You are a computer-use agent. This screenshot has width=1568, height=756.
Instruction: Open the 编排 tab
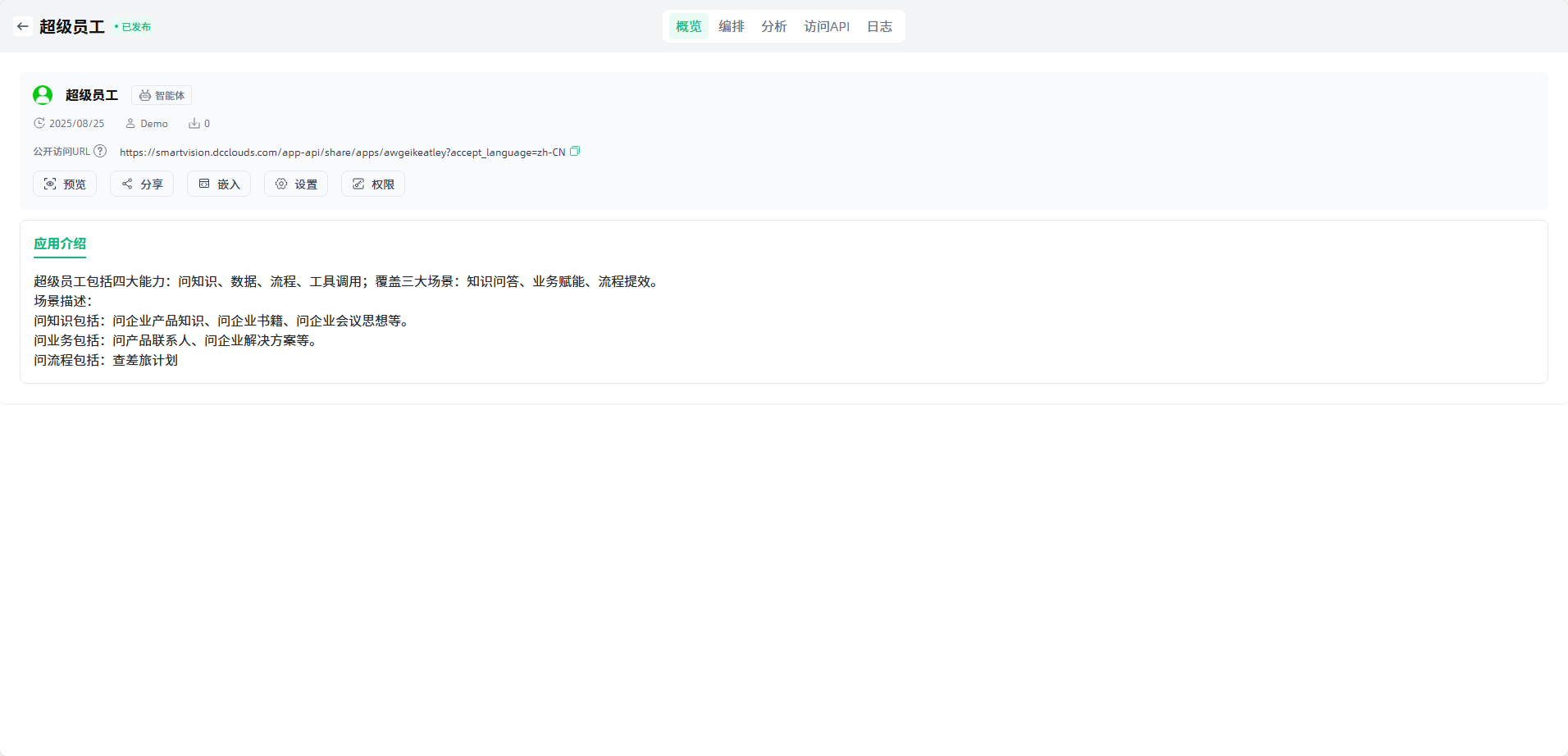coord(731,26)
